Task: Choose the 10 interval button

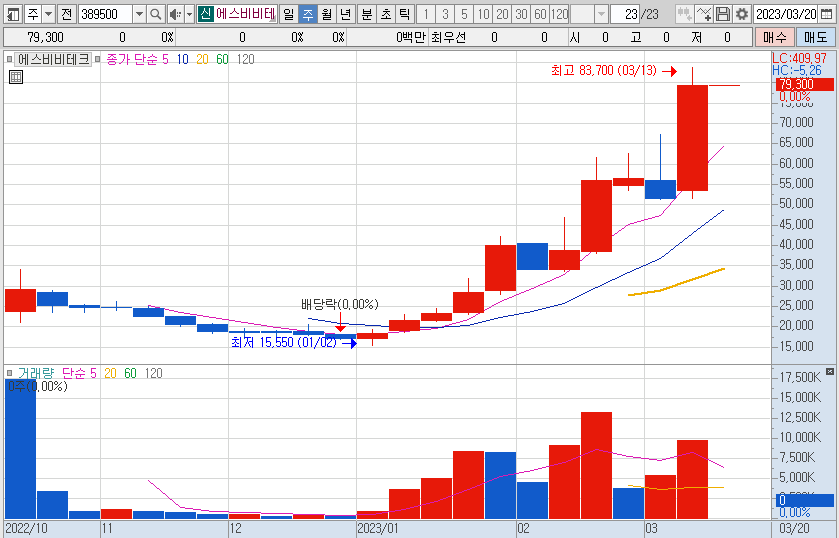Action: pyautogui.click(x=483, y=14)
